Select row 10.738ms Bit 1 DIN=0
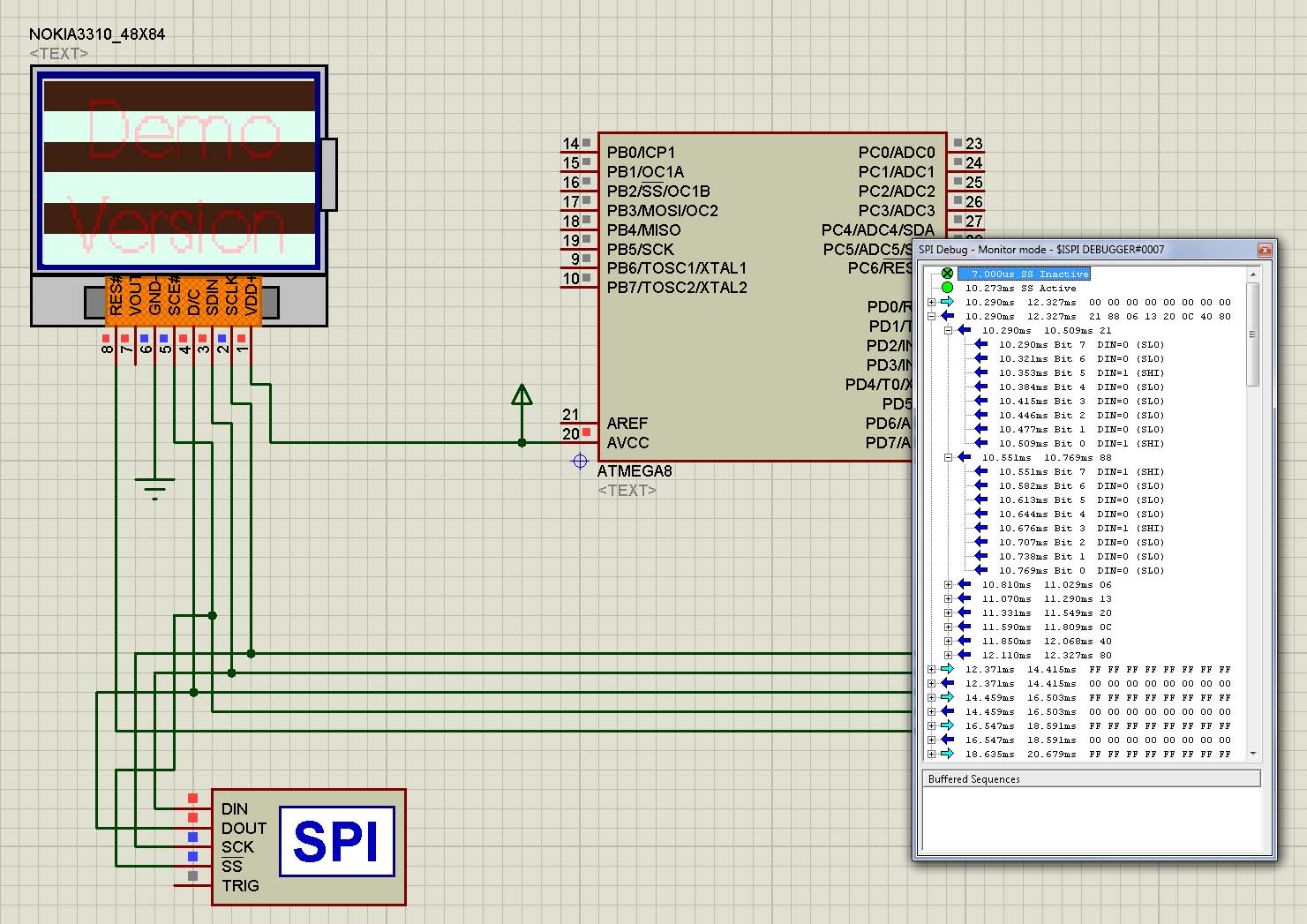This screenshot has width=1307, height=924. click(1081, 556)
